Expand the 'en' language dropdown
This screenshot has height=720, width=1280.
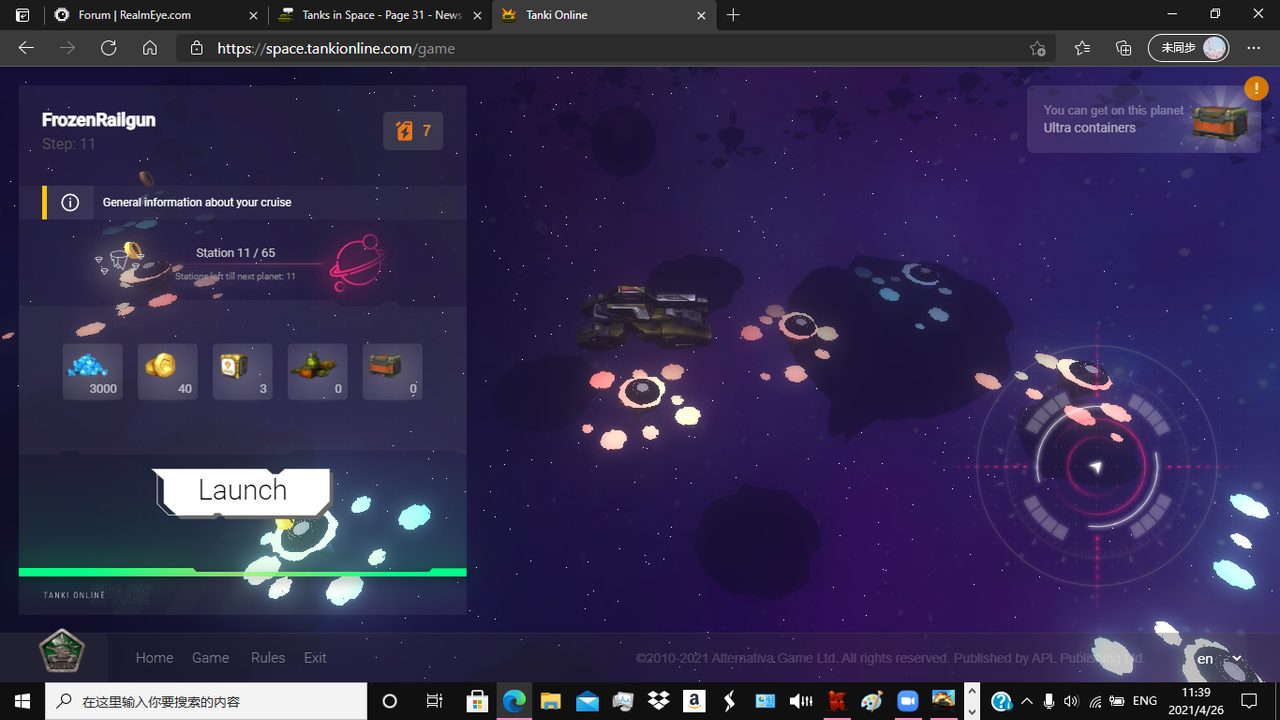[x=1219, y=659]
